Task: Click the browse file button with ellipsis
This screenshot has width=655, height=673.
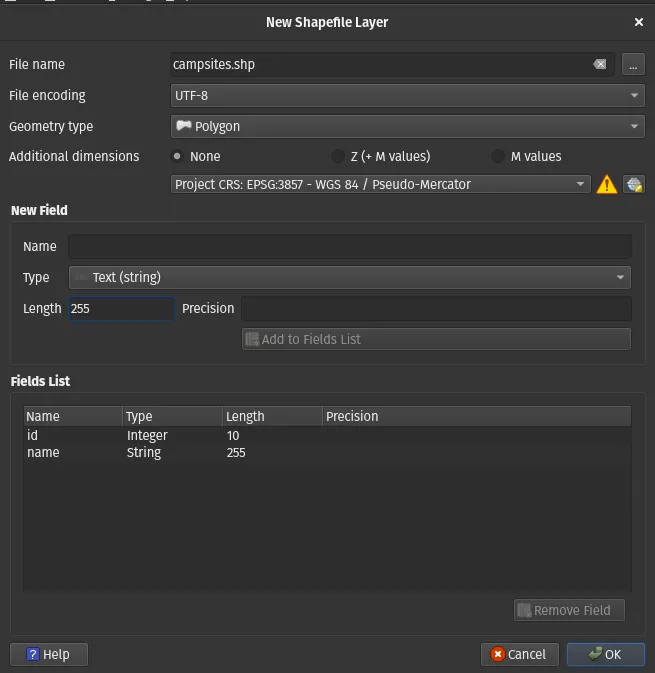Action: tap(632, 64)
